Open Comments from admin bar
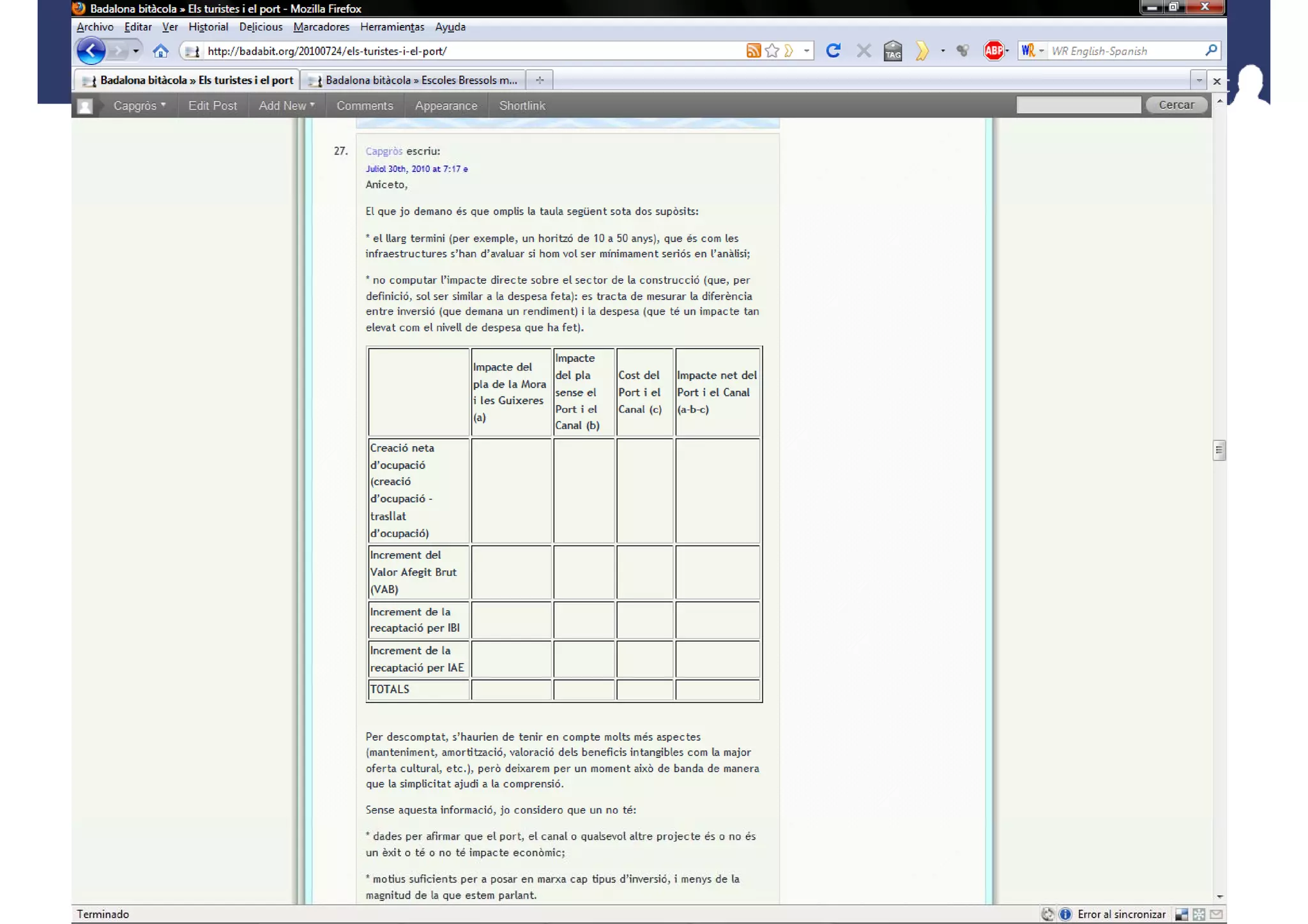The height and width of the screenshot is (924, 1308). (x=365, y=106)
